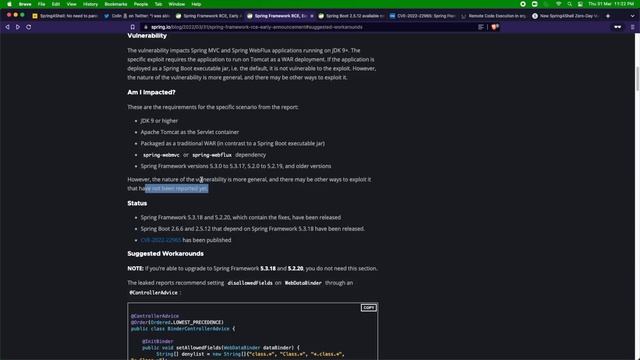Viewport: 640px width, 360px height.
Task: Open the Brave main menu icon
Action: (633, 27)
